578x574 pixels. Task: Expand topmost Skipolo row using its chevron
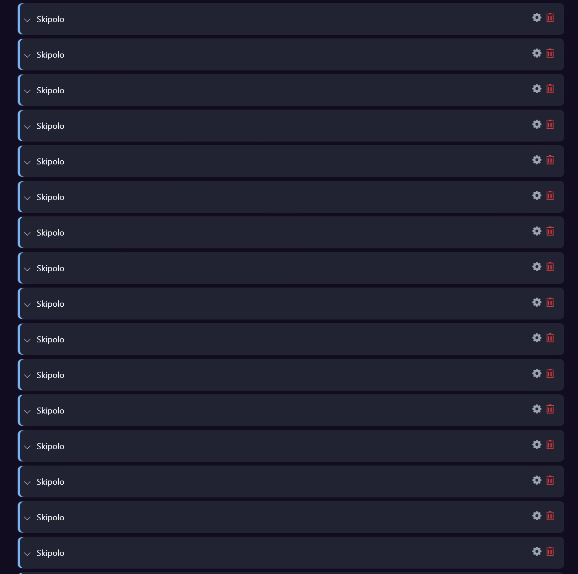[27, 20]
